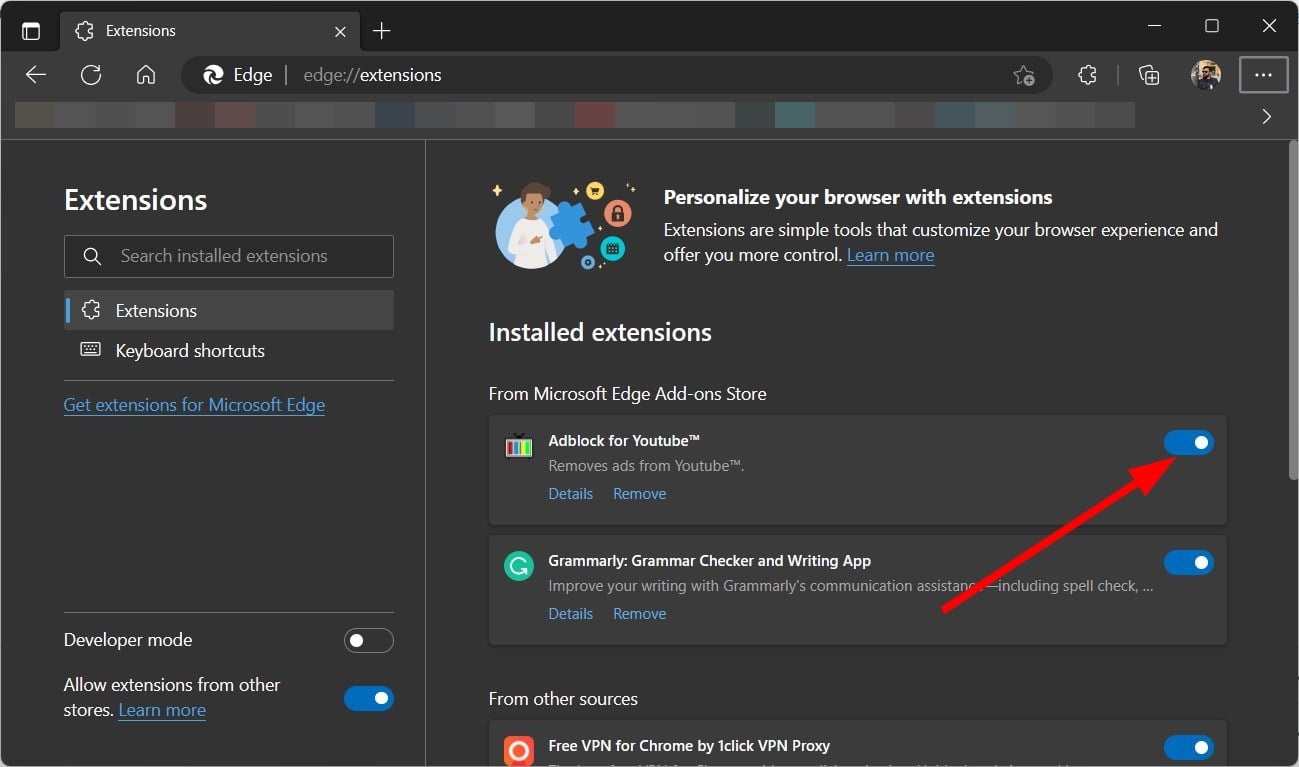Open Learn more link about other stores
This screenshot has width=1299, height=767.
(x=162, y=710)
